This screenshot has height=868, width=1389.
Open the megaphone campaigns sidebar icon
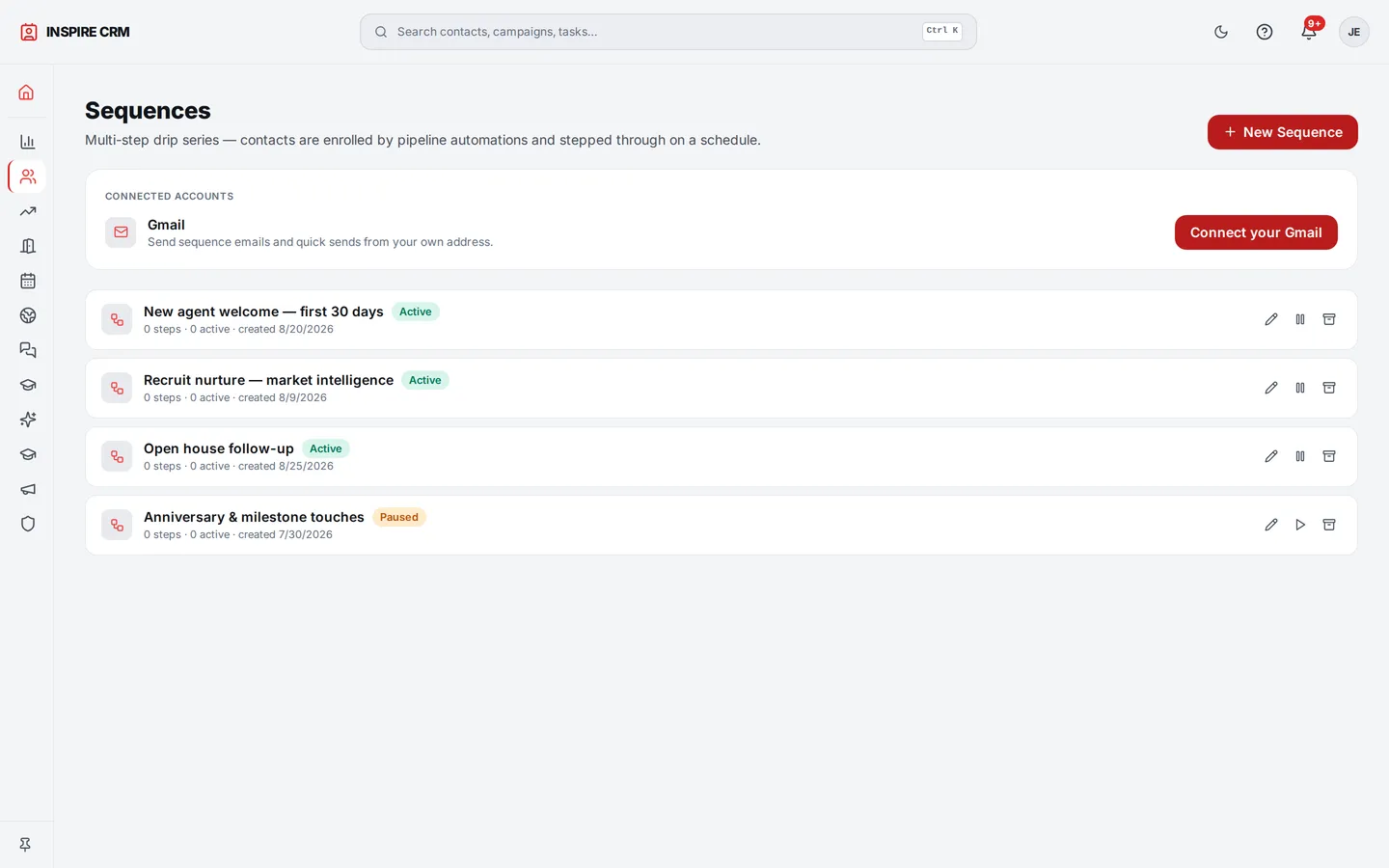pyautogui.click(x=27, y=489)
